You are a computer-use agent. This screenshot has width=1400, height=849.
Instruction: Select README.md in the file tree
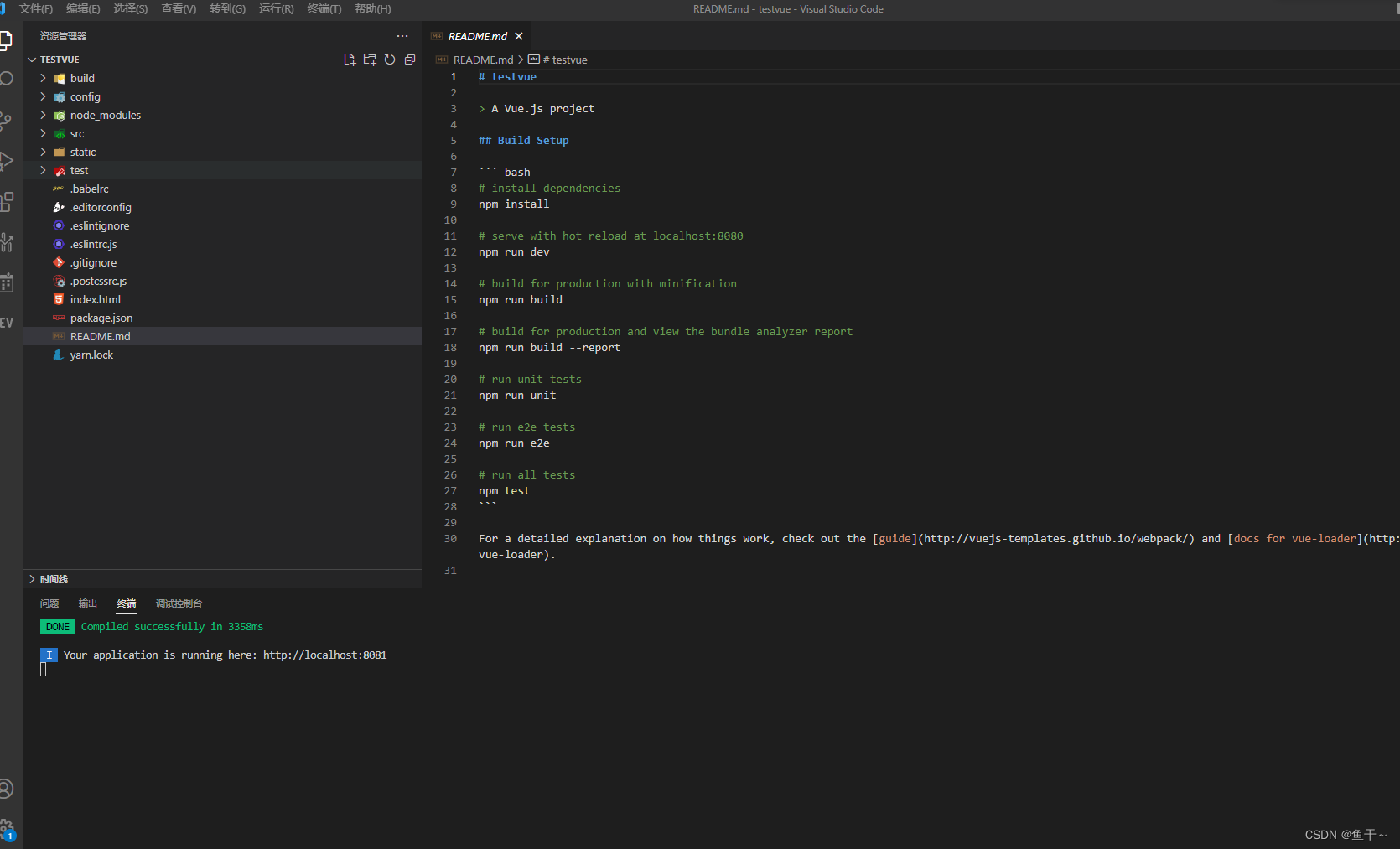(x=222, y=336)
